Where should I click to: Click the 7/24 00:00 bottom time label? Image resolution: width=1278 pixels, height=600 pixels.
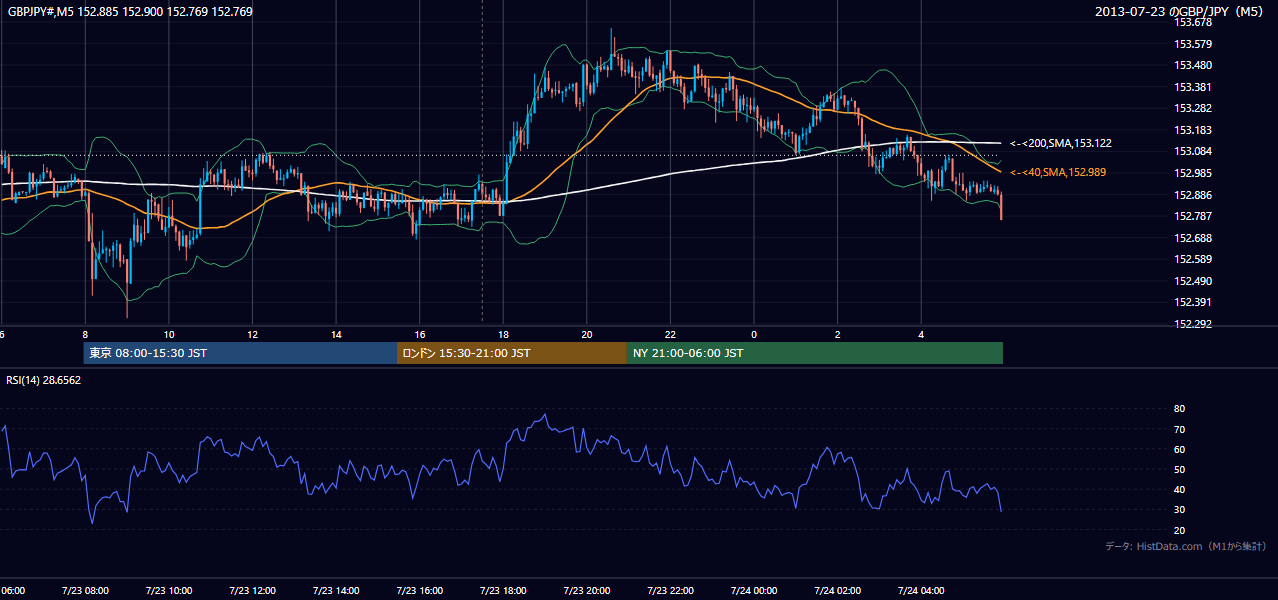coord(754,591)
